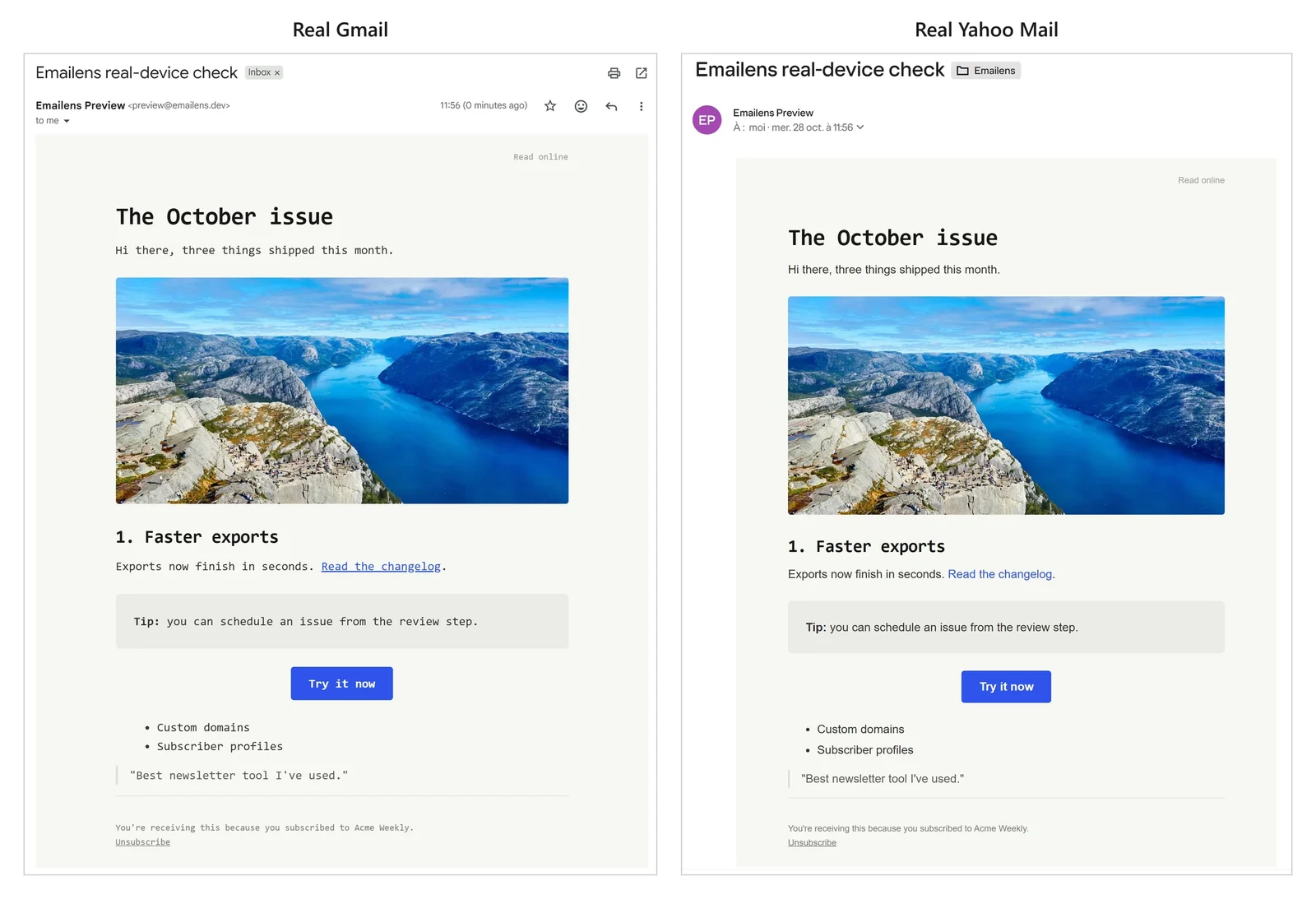Click the quote 'Best newsletter tool' in Gmail
The image size is (1316, 899).
click(239, 776)
